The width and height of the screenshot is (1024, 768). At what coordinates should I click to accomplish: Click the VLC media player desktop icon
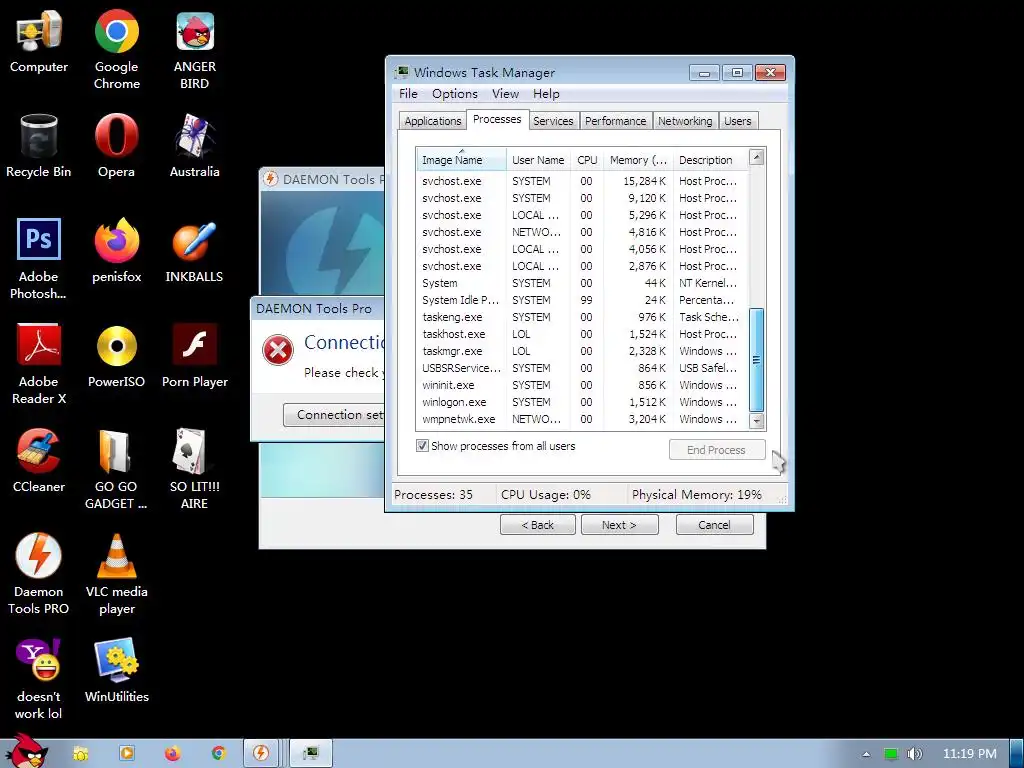click(x=116, y=574)
